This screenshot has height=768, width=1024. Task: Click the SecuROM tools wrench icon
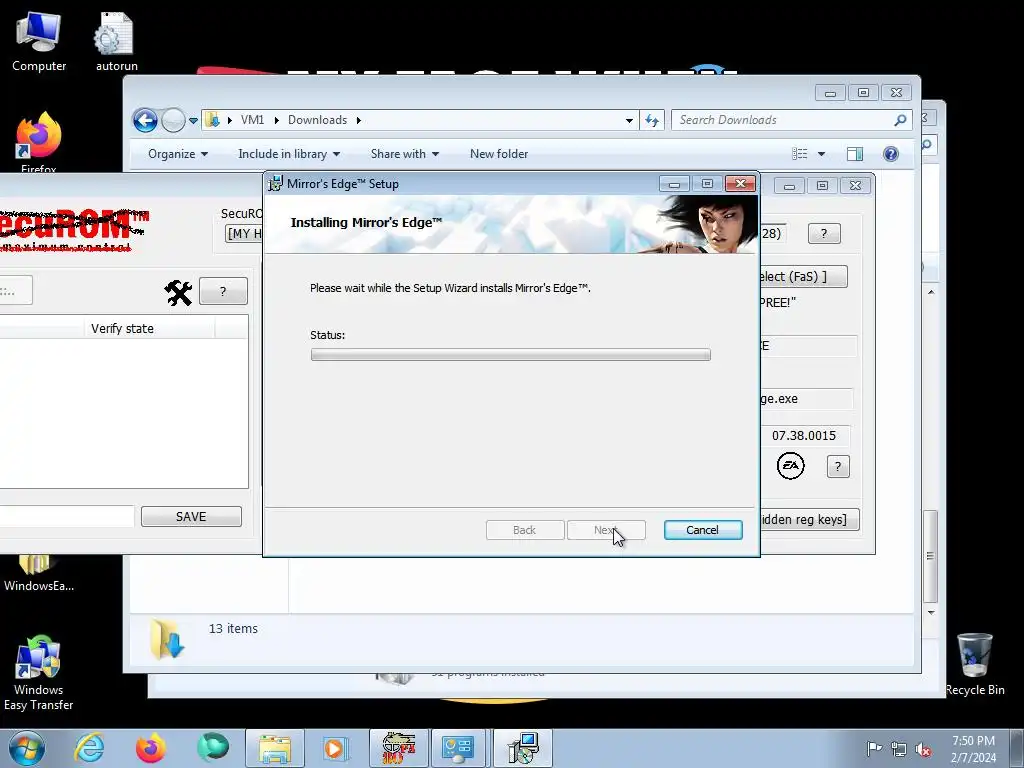(178, 292)
